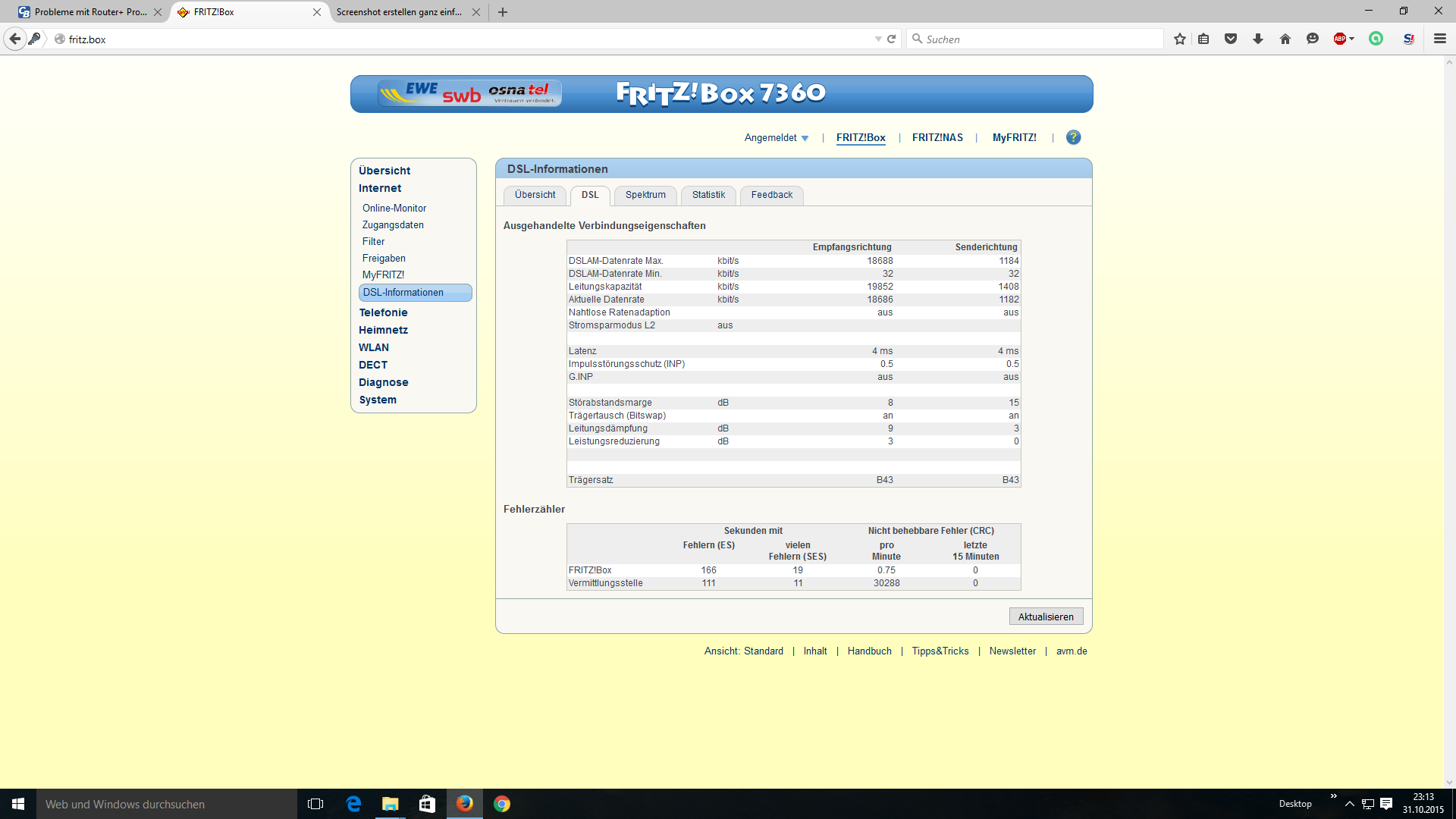1456x819 pixels.
Task: Open Online-Monitor in the sidebar
Action: pyautogui.click(x=394, y=208)
